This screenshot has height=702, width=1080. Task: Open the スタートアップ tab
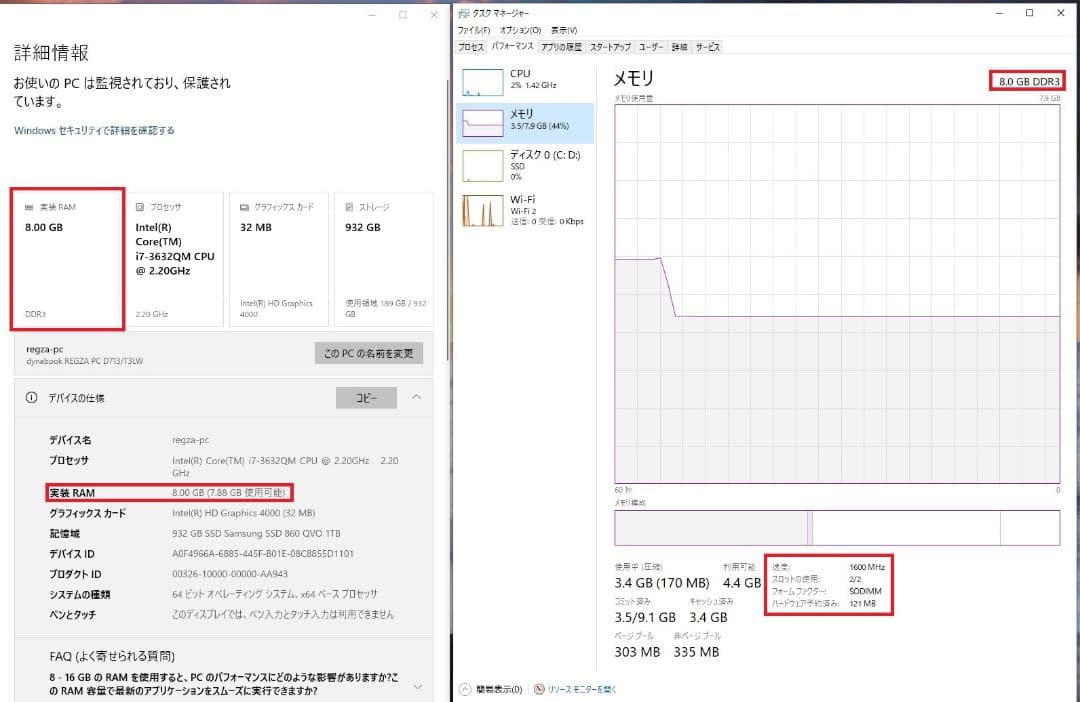coord(610,46)
